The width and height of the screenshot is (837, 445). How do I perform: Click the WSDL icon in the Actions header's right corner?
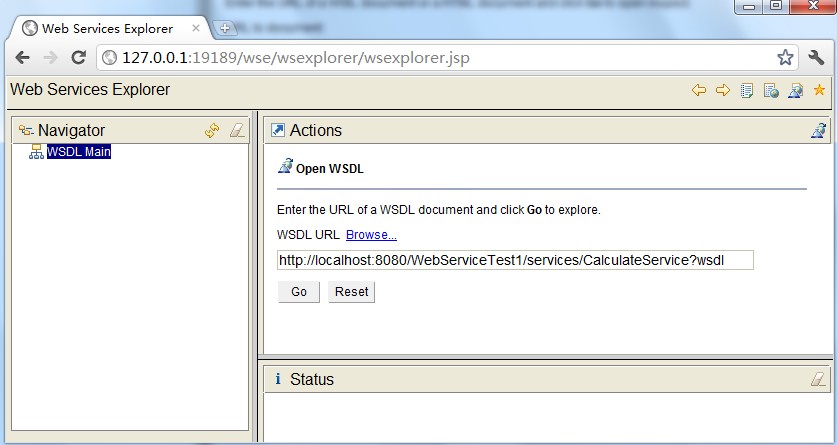point(818,130)
